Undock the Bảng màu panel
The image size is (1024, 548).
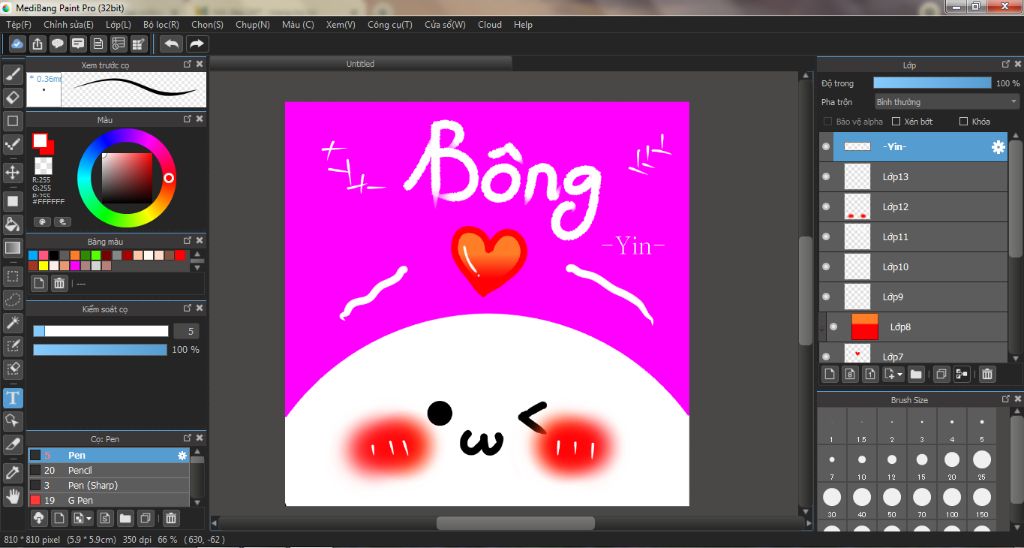point(187,241)
